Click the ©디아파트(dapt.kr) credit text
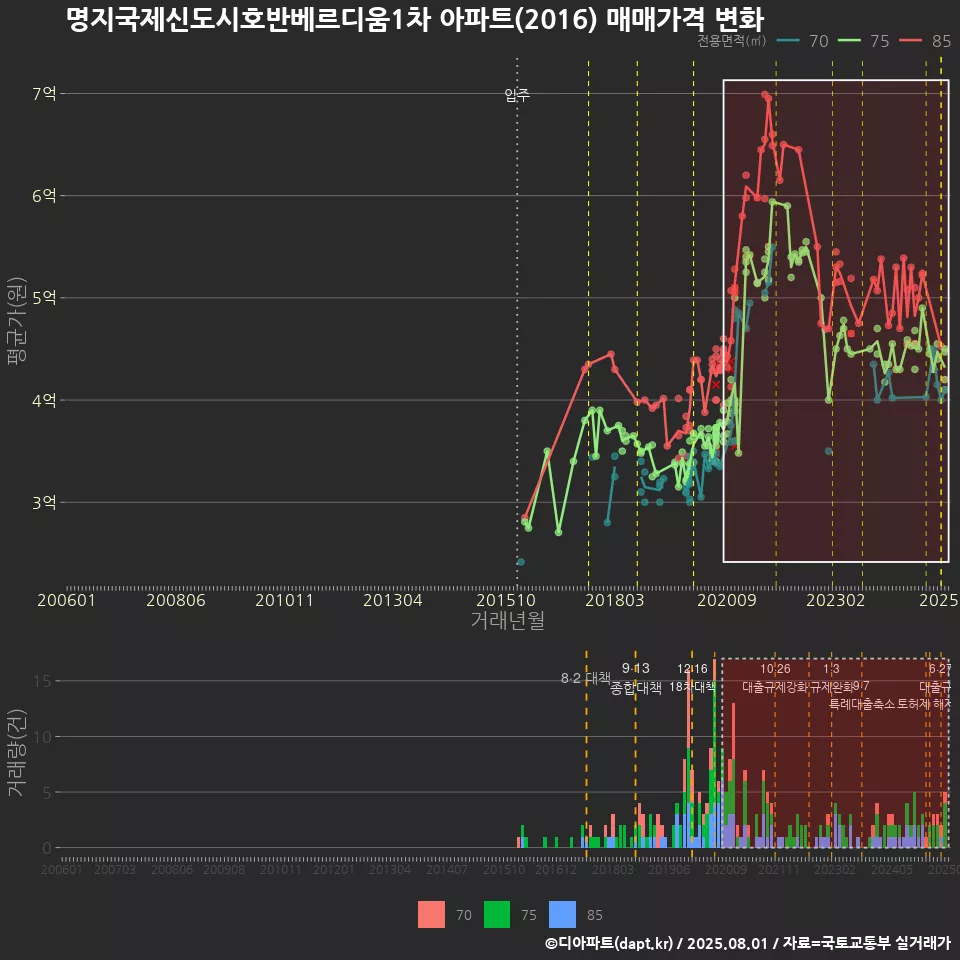Screen dimensions: 960x960 point(609,943)
